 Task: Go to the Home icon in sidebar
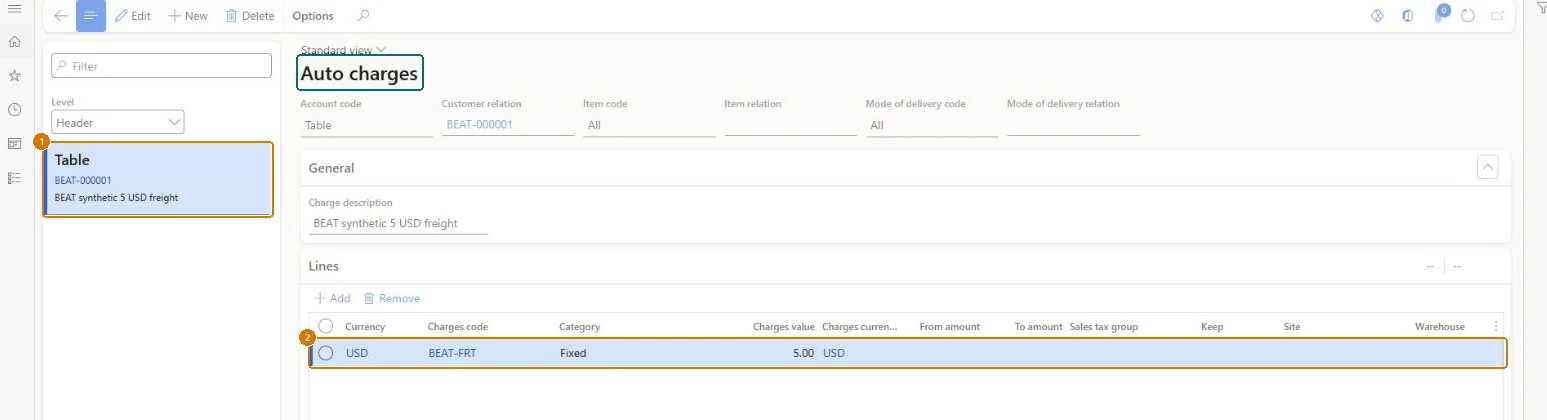click(14, 42)
